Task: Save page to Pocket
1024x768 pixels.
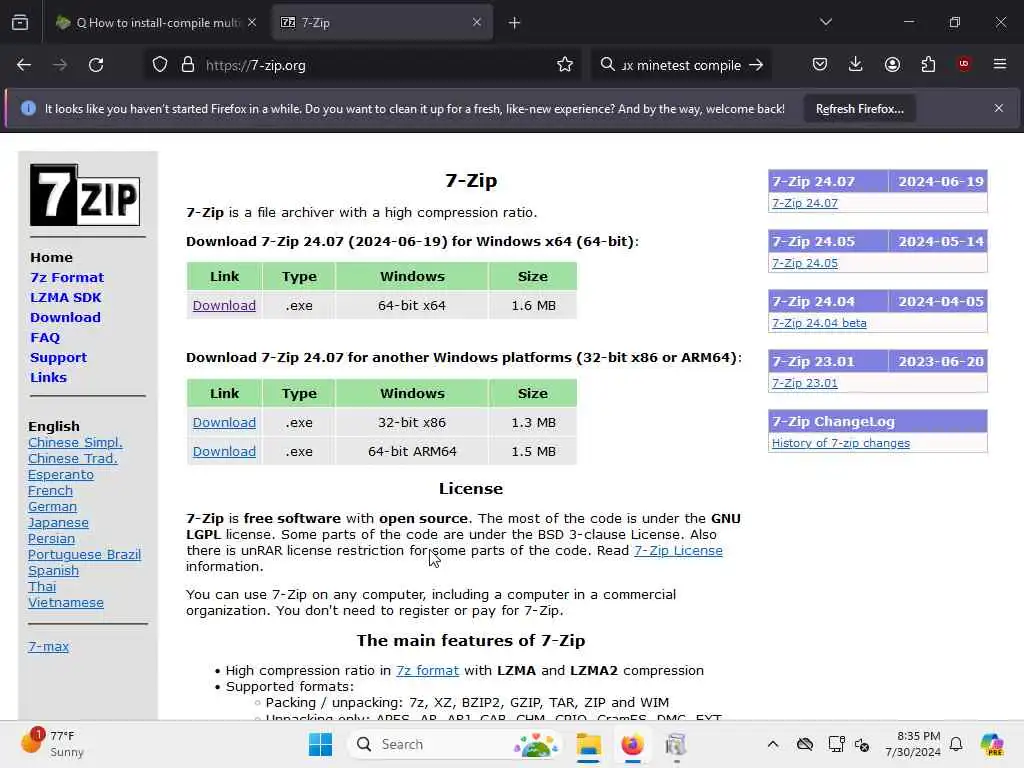Action: [820, 64]
